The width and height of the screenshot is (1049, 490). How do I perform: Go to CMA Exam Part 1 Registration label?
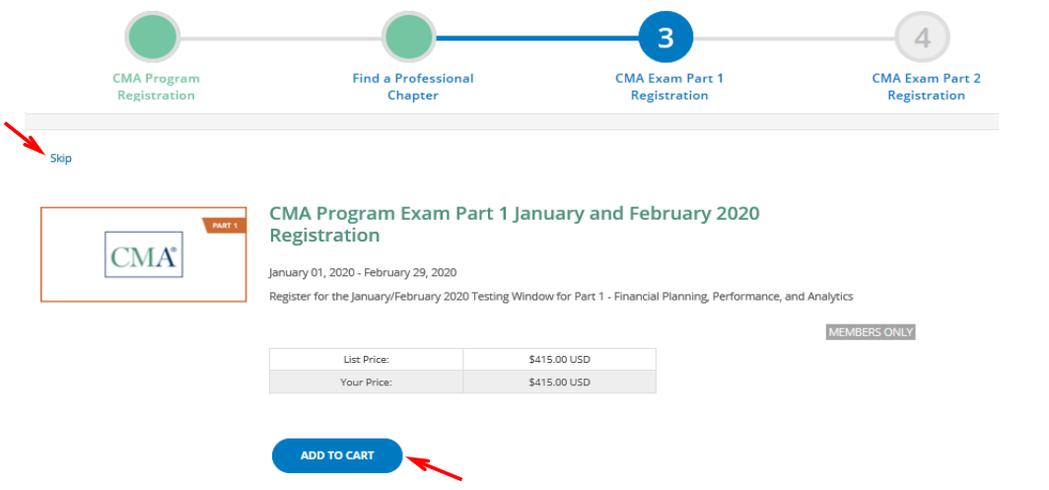(669, 87)
